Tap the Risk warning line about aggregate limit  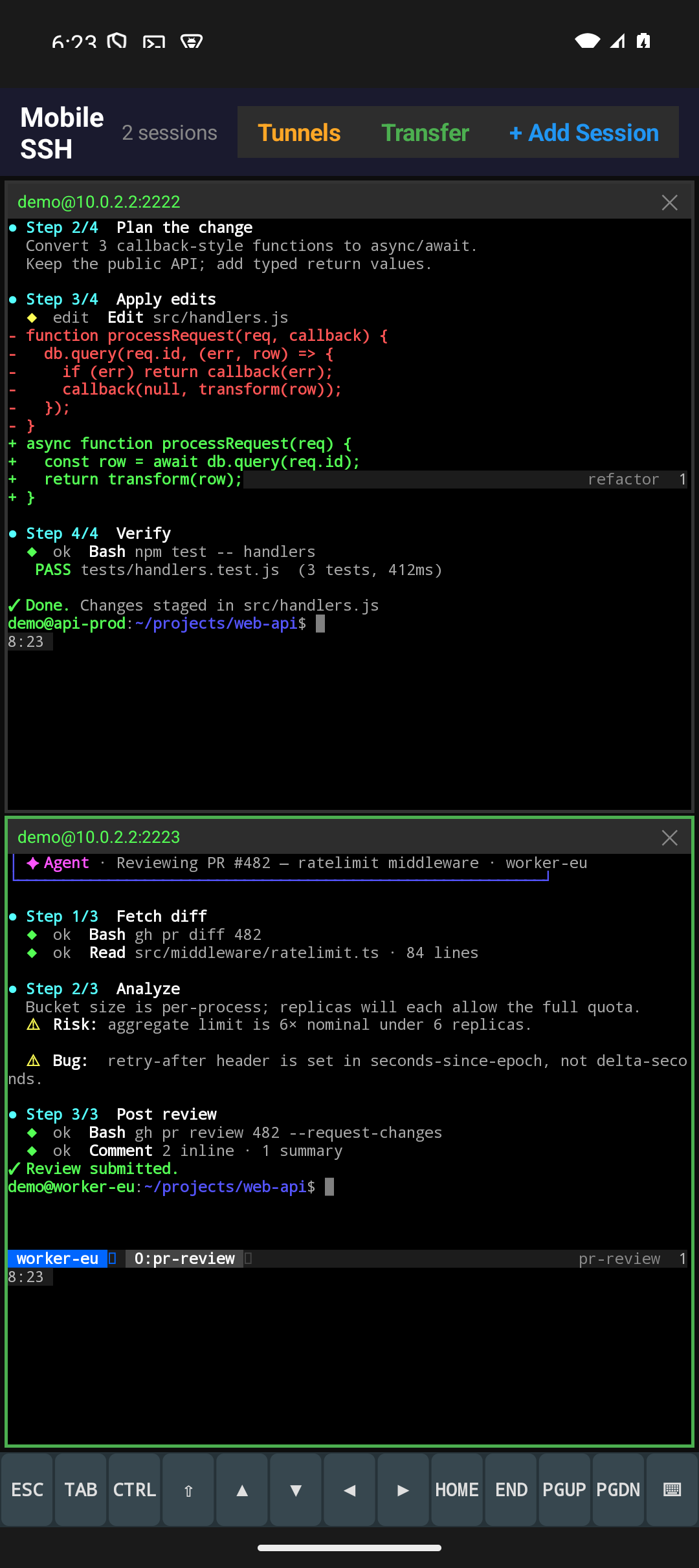279,1025
